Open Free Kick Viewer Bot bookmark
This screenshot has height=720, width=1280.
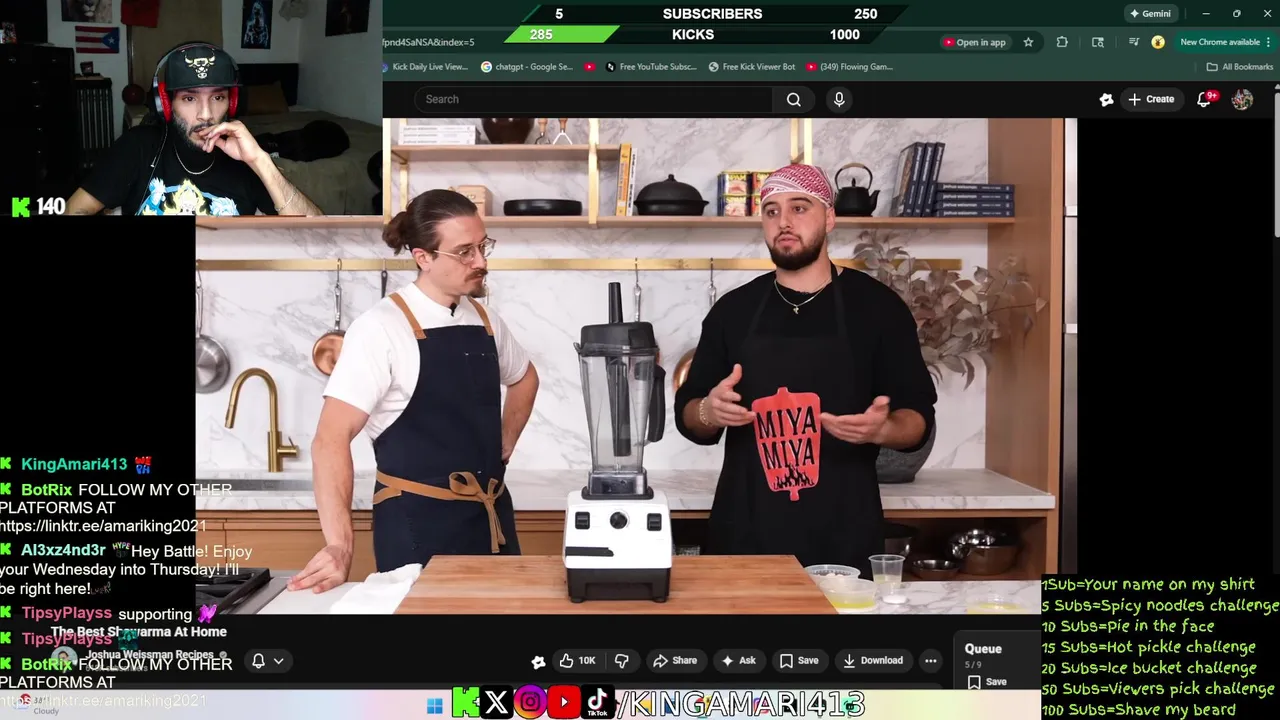pos(752,67)
